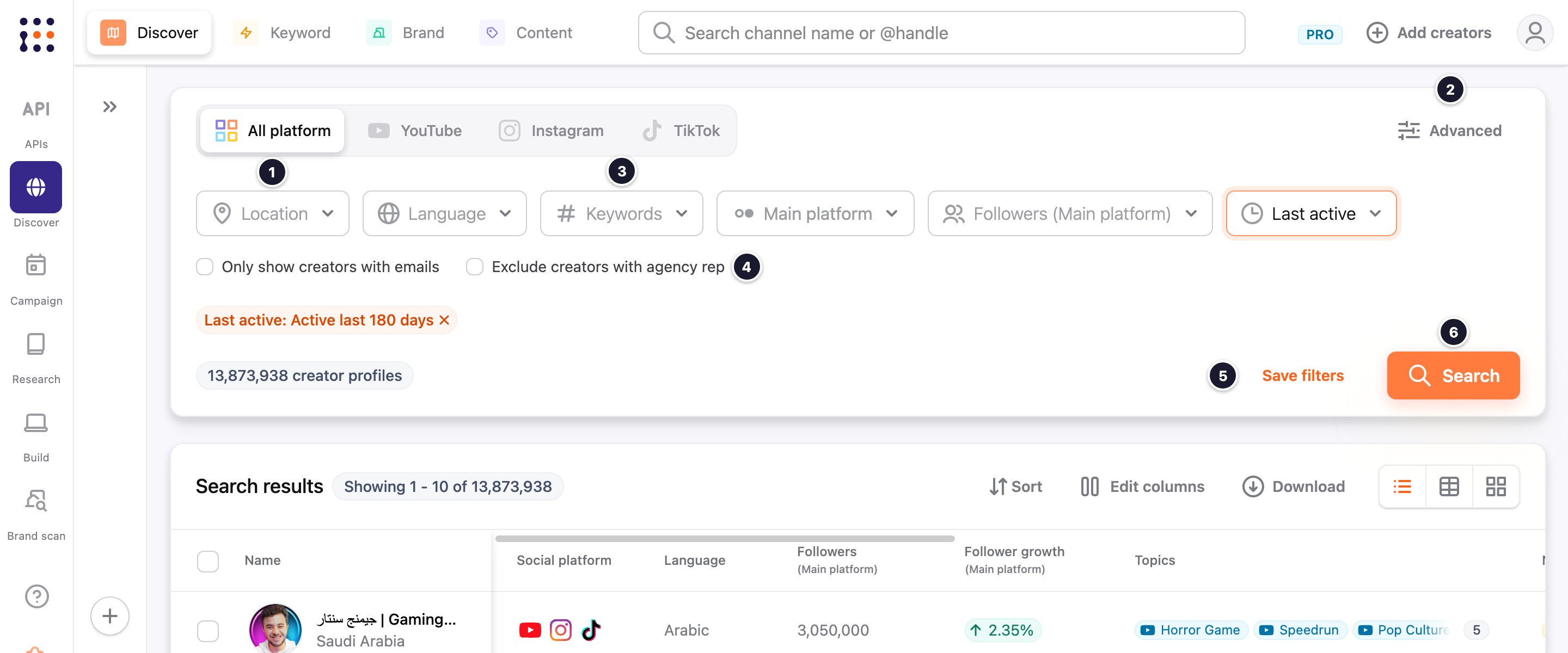This screenshot has width=1568, height=653.
Task: Open the APIs sidebar item
Action: (x=36, y=124)
